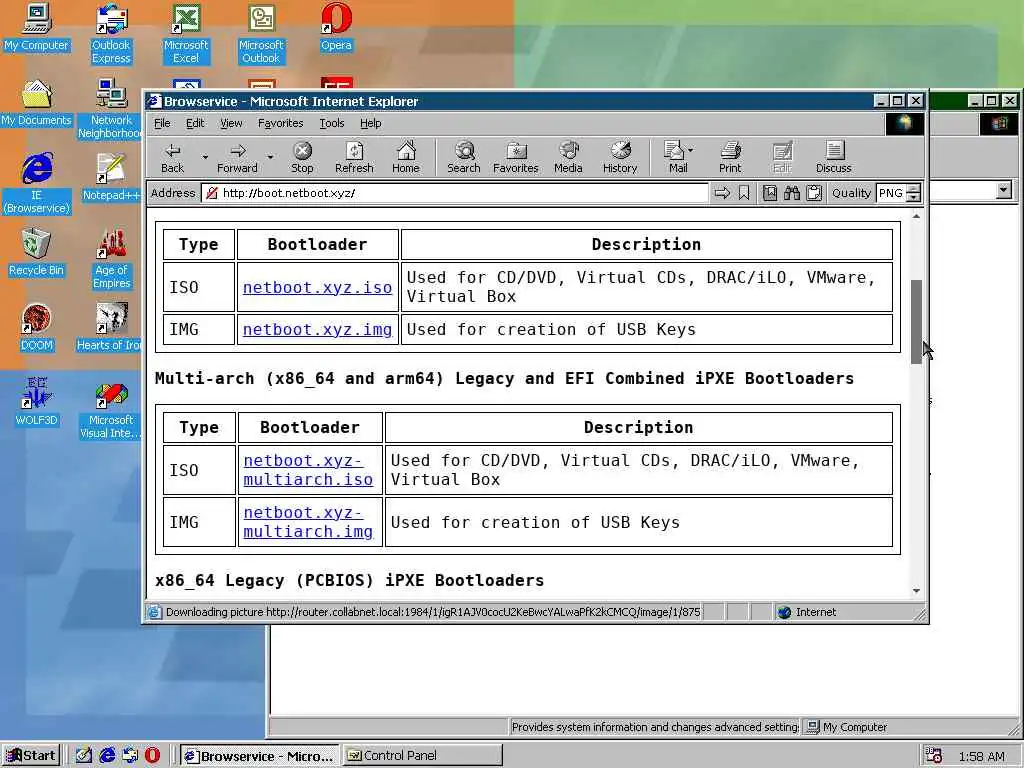Viewport: 1024px width, 768px height.
Task: Launch Opera from the quick launch bar
Action: (152, 756)
